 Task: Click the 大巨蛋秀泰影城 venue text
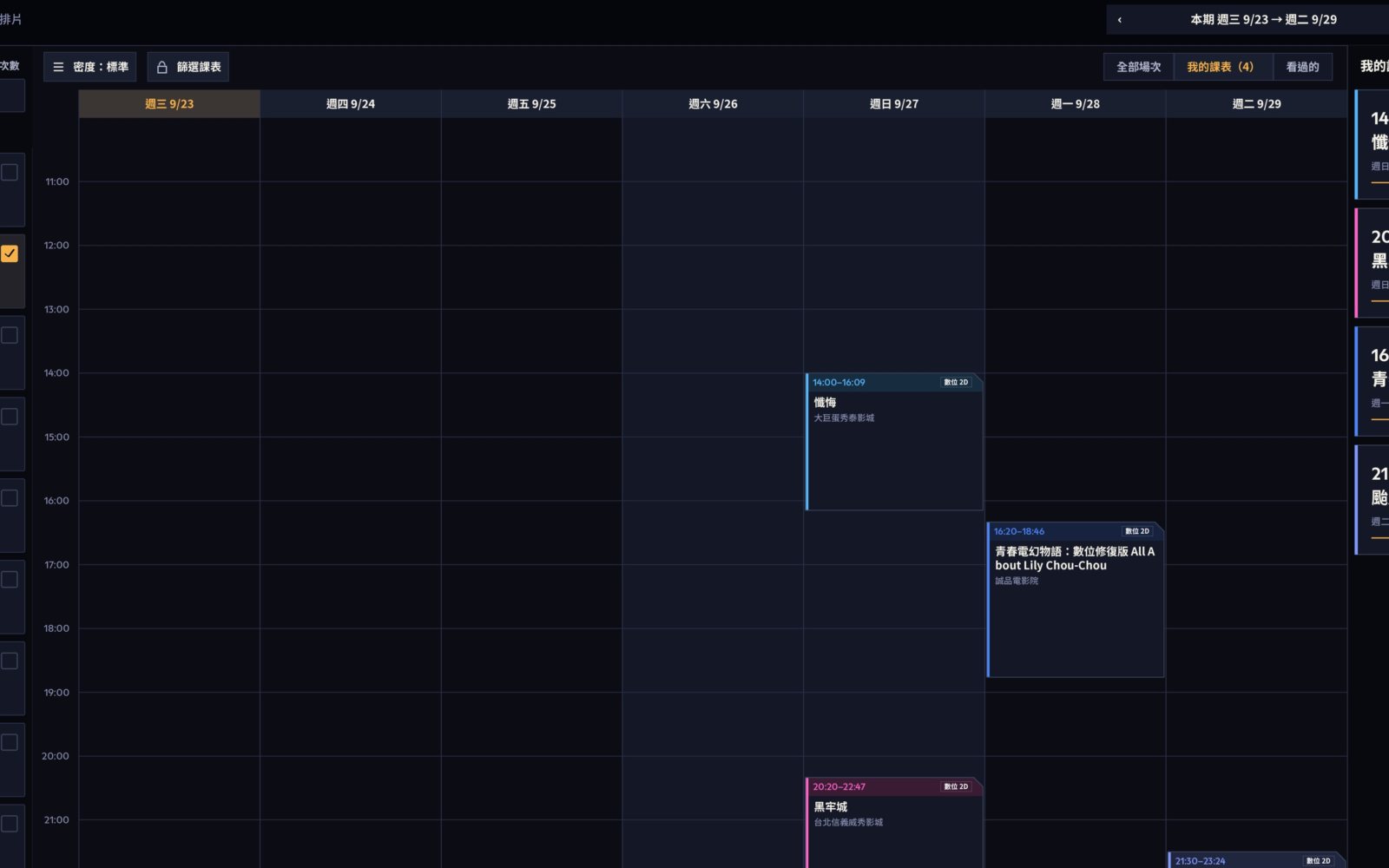tap(844, 418)
